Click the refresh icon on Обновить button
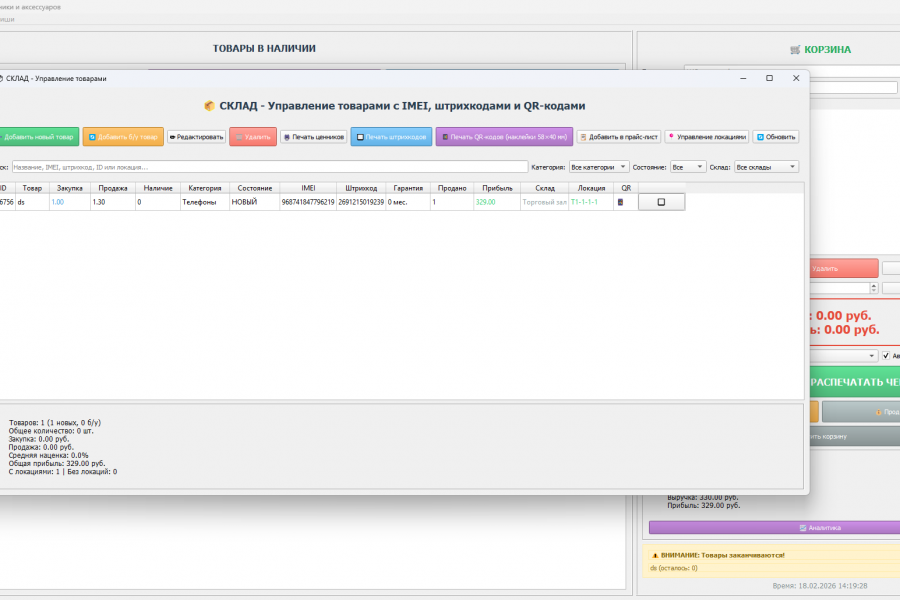900x600 pixels. click(760, 137)
